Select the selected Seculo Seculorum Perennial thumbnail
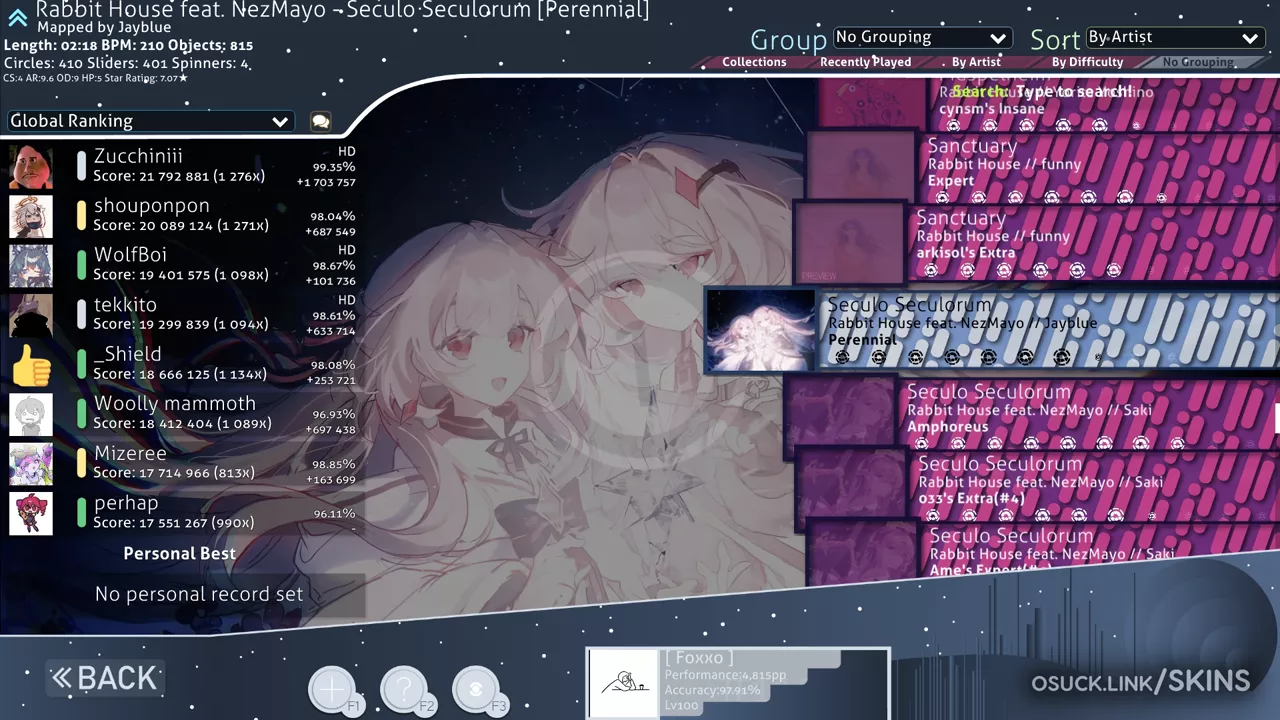This screenshot has width=1280, height=720. 761,331
